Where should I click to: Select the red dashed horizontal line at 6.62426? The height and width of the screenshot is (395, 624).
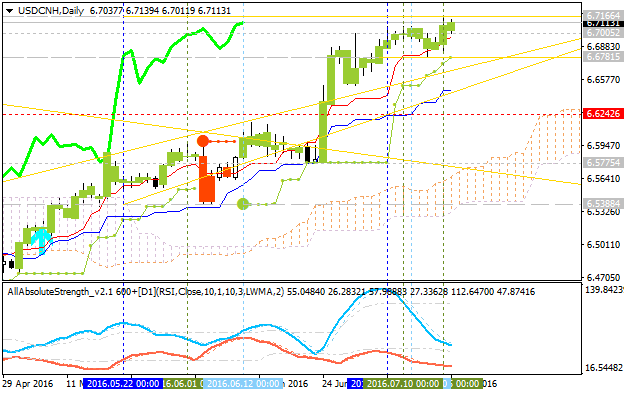[292, 114]
